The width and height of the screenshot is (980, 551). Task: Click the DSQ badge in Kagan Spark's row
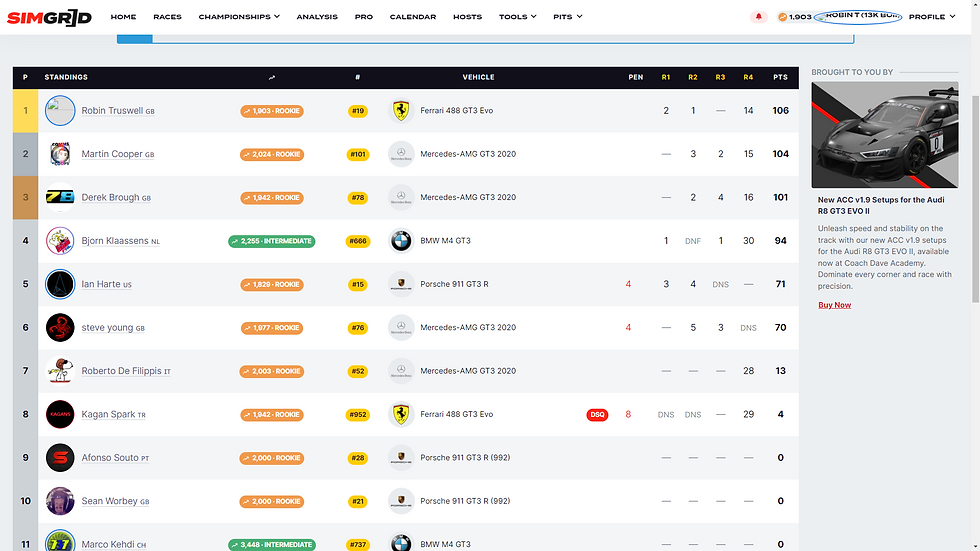pyautogui.click(x=598, y=415)
